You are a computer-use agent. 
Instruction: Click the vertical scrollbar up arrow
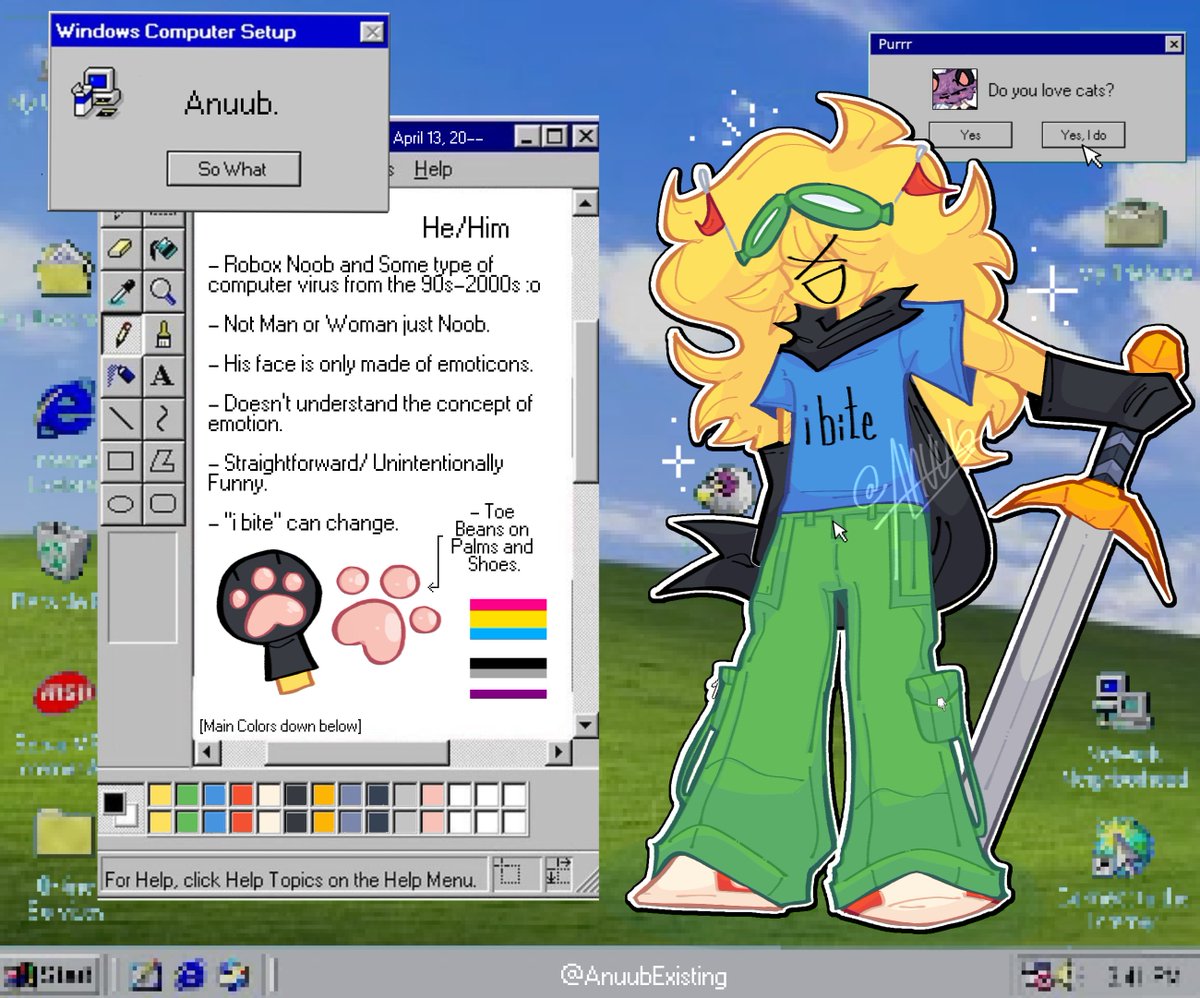[x=585, y=203]
